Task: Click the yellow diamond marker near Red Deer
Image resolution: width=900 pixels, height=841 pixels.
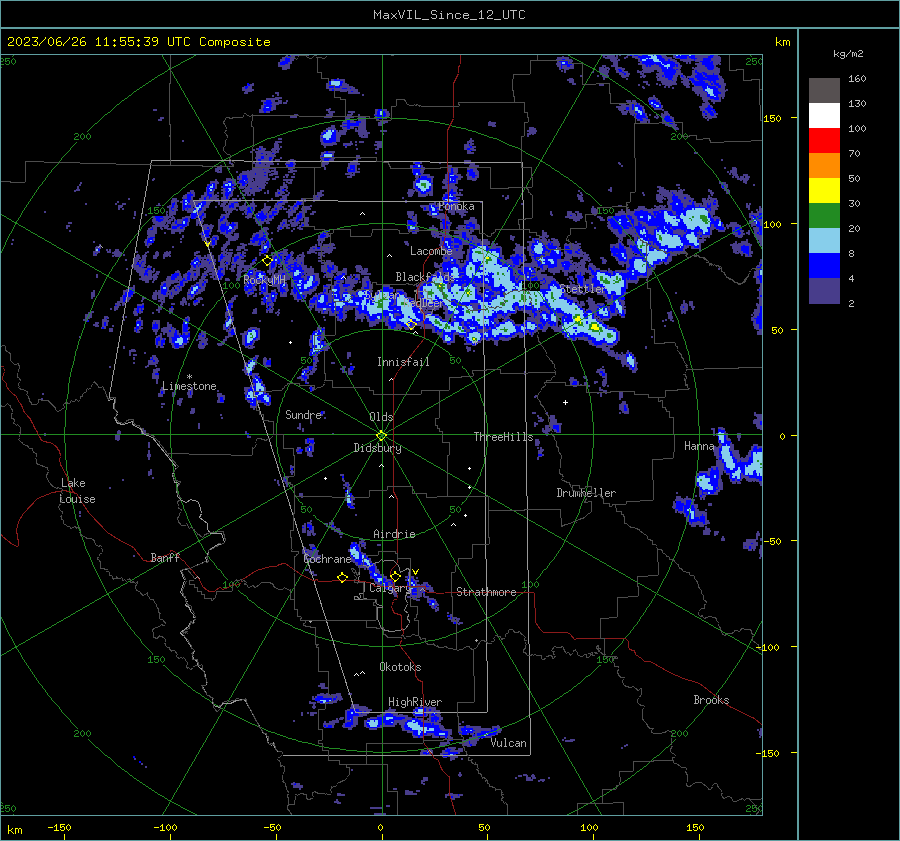Action: coord(411,324)
